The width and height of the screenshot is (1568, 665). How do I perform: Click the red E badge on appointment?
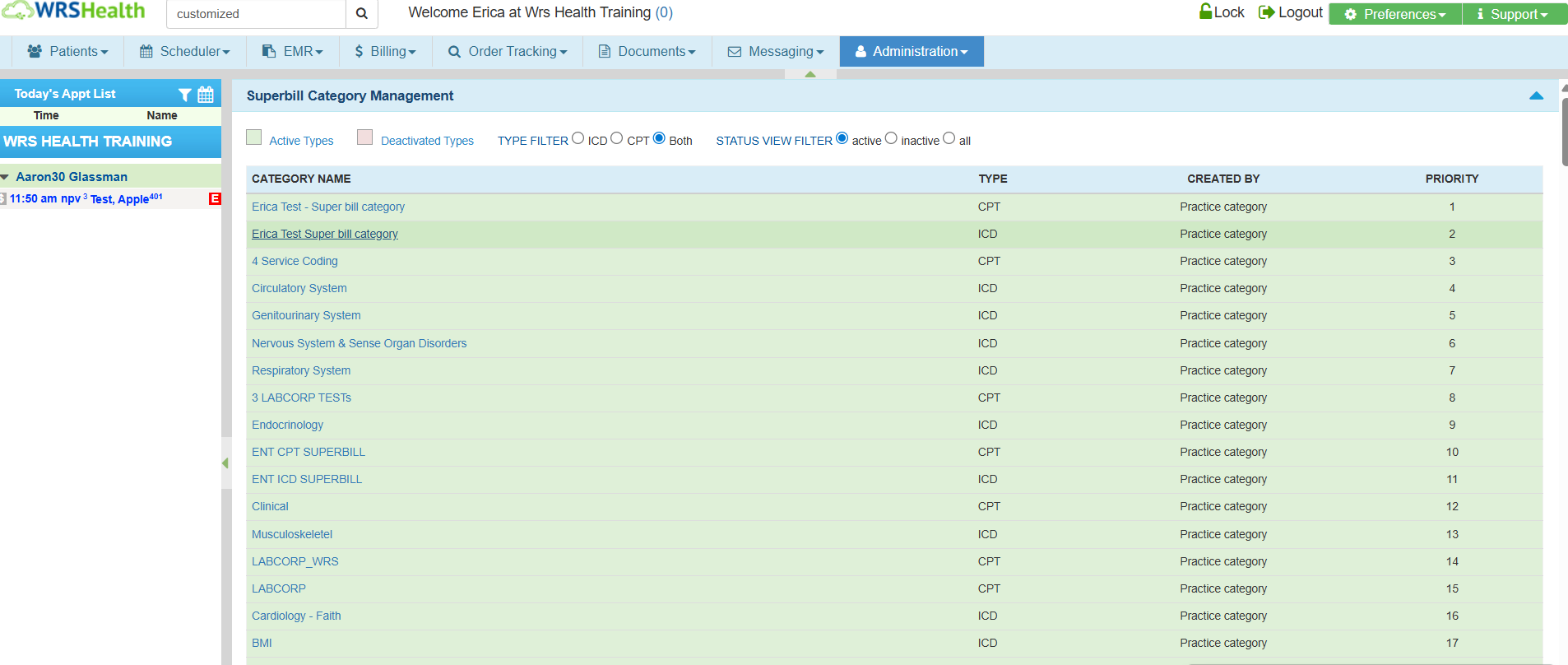coord(215,198)
